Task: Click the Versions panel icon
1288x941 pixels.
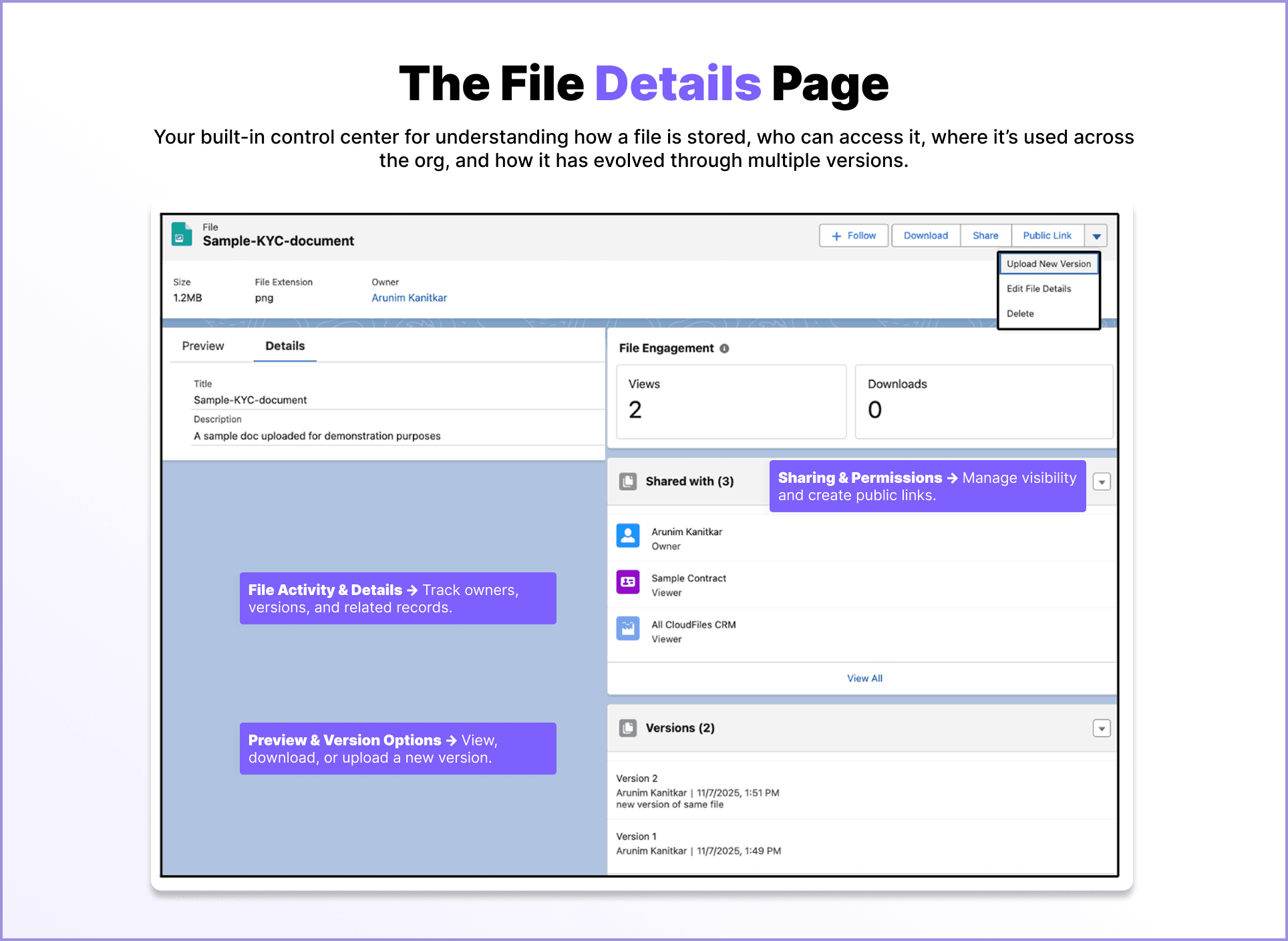Action: (628, 728)
